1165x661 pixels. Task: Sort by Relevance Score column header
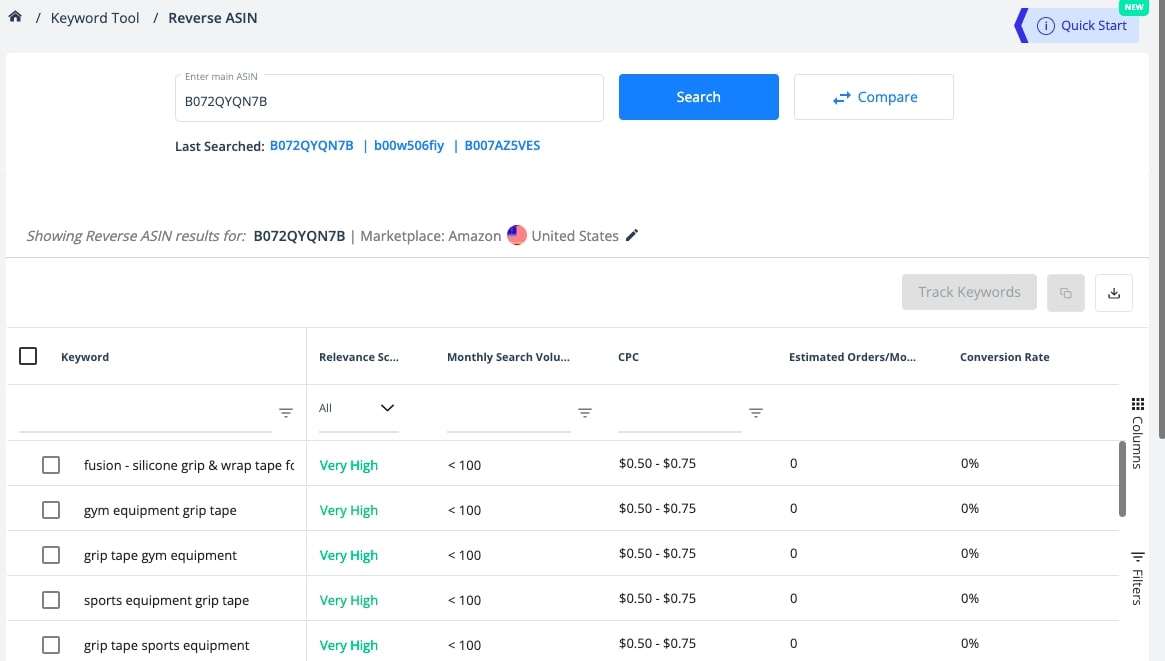pyautogui.click(x=359, y=357)
